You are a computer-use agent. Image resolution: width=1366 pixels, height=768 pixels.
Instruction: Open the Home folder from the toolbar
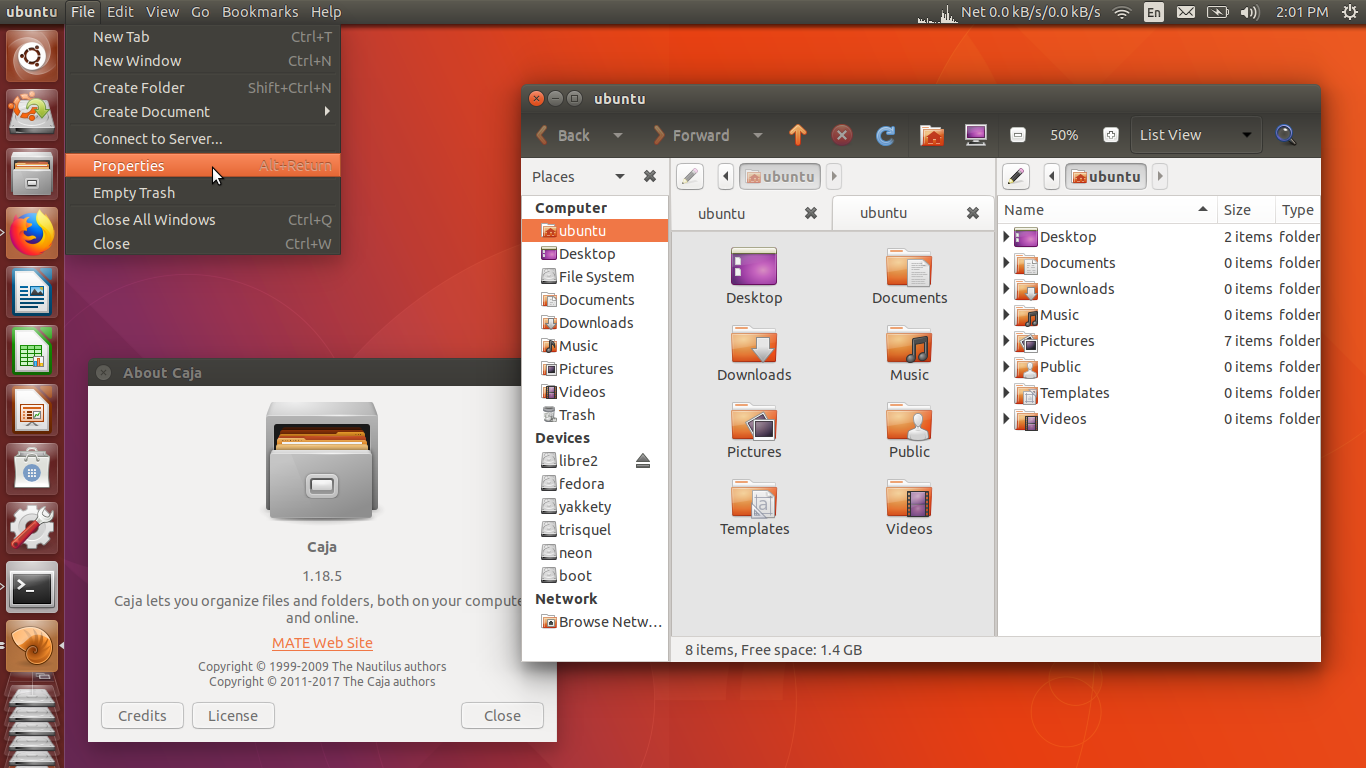(932, 135)
